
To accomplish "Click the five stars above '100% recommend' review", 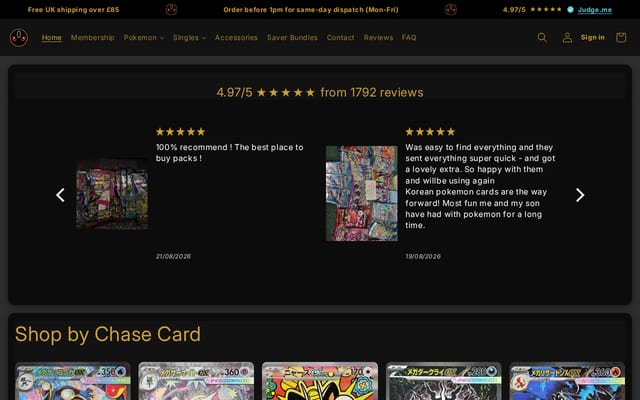I will 180,132.
